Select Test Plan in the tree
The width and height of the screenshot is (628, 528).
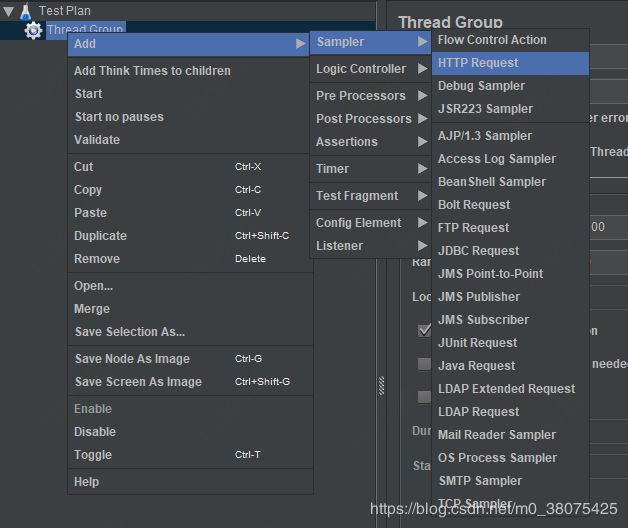click(64, 11)
